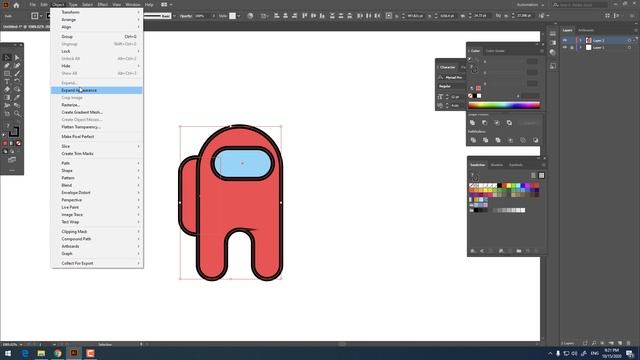The width and height of the screenshot is (640, 360).
Task: Select the Rectangle tool
Action: coord(7,73)
